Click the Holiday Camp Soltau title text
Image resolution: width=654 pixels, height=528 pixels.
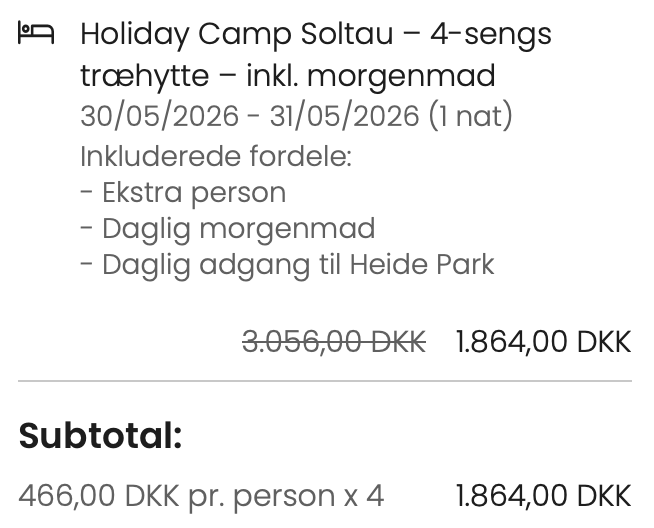click(236, 35)
